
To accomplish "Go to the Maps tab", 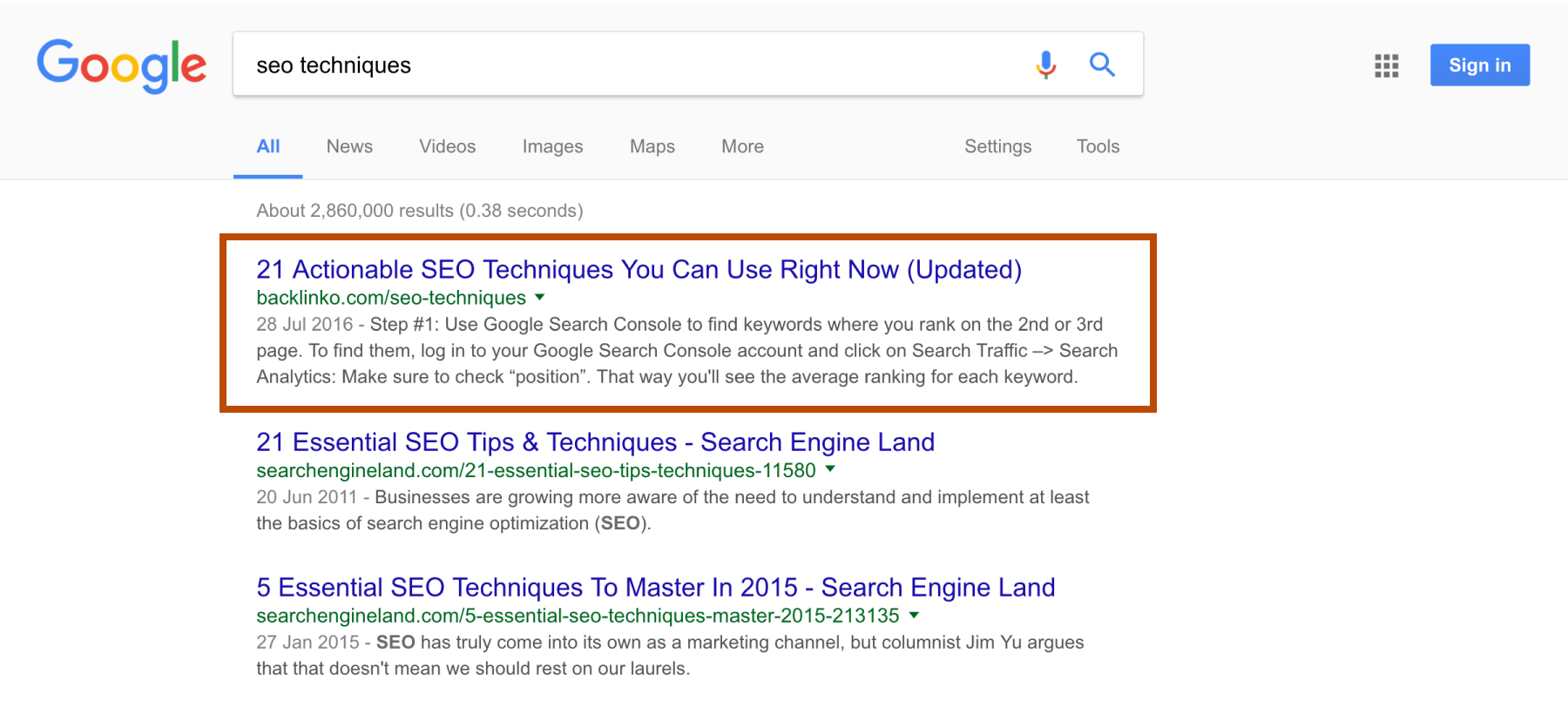I will (652, 146).
